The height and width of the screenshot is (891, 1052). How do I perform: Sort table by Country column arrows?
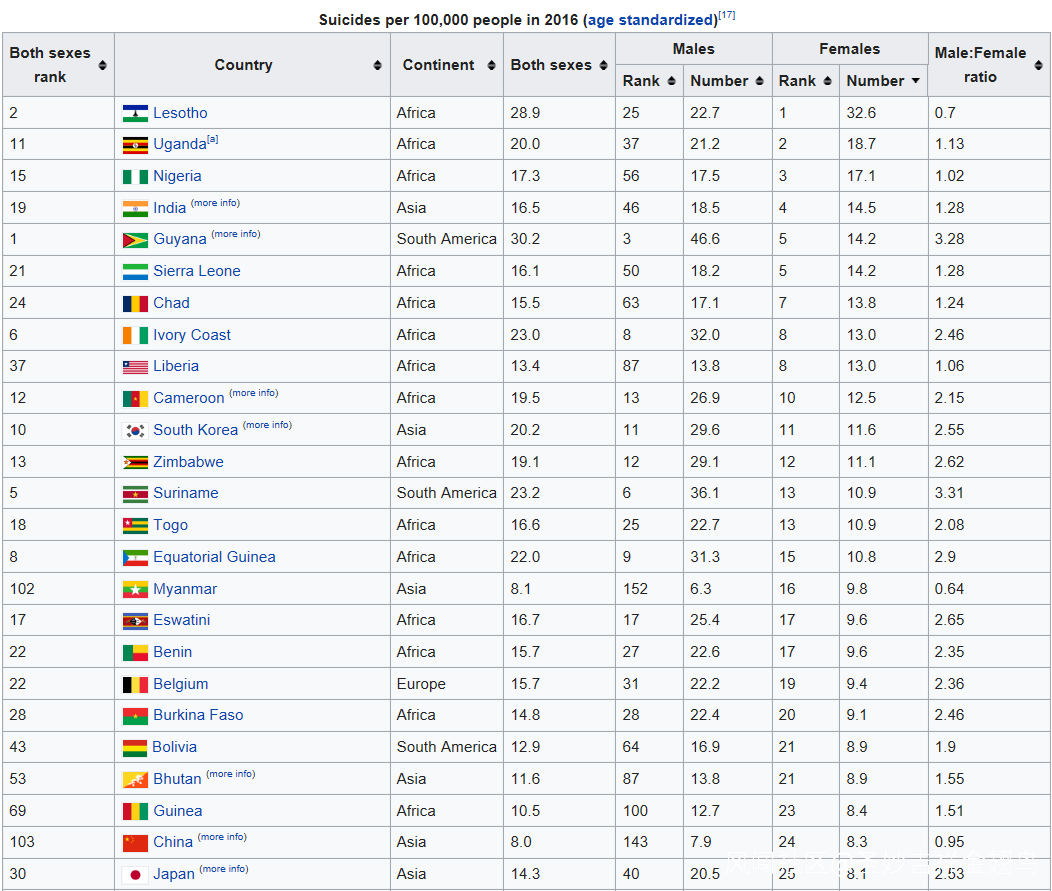tap(377, 65)
